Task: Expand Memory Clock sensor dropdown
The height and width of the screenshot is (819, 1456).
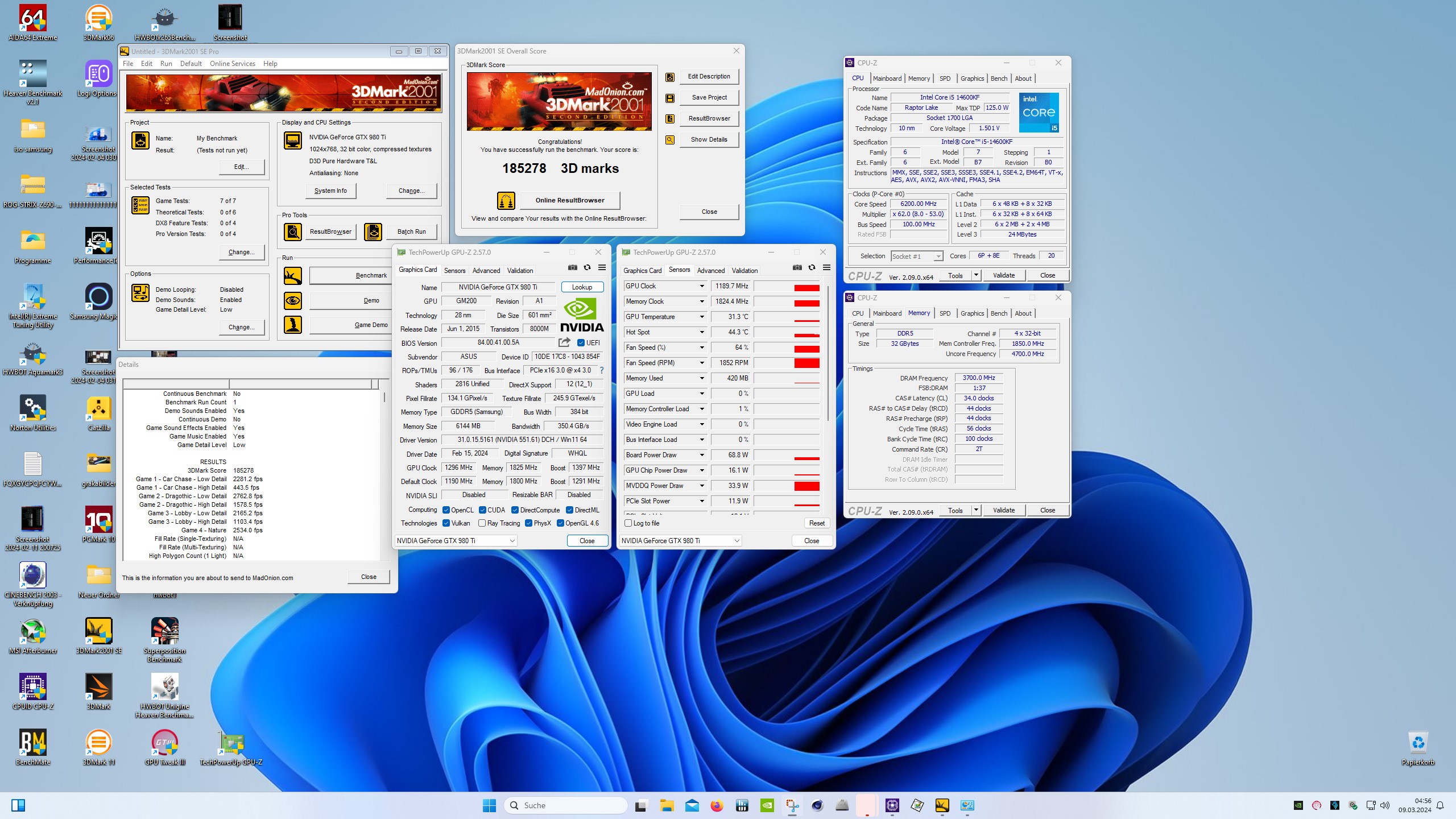Action: tap(702, 301)
